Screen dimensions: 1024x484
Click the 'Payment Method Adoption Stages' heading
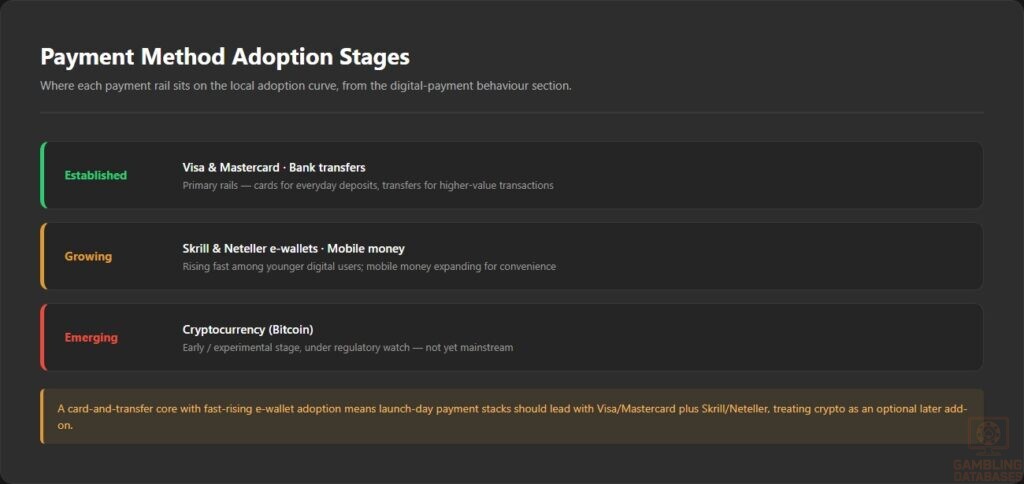point(225,57)
